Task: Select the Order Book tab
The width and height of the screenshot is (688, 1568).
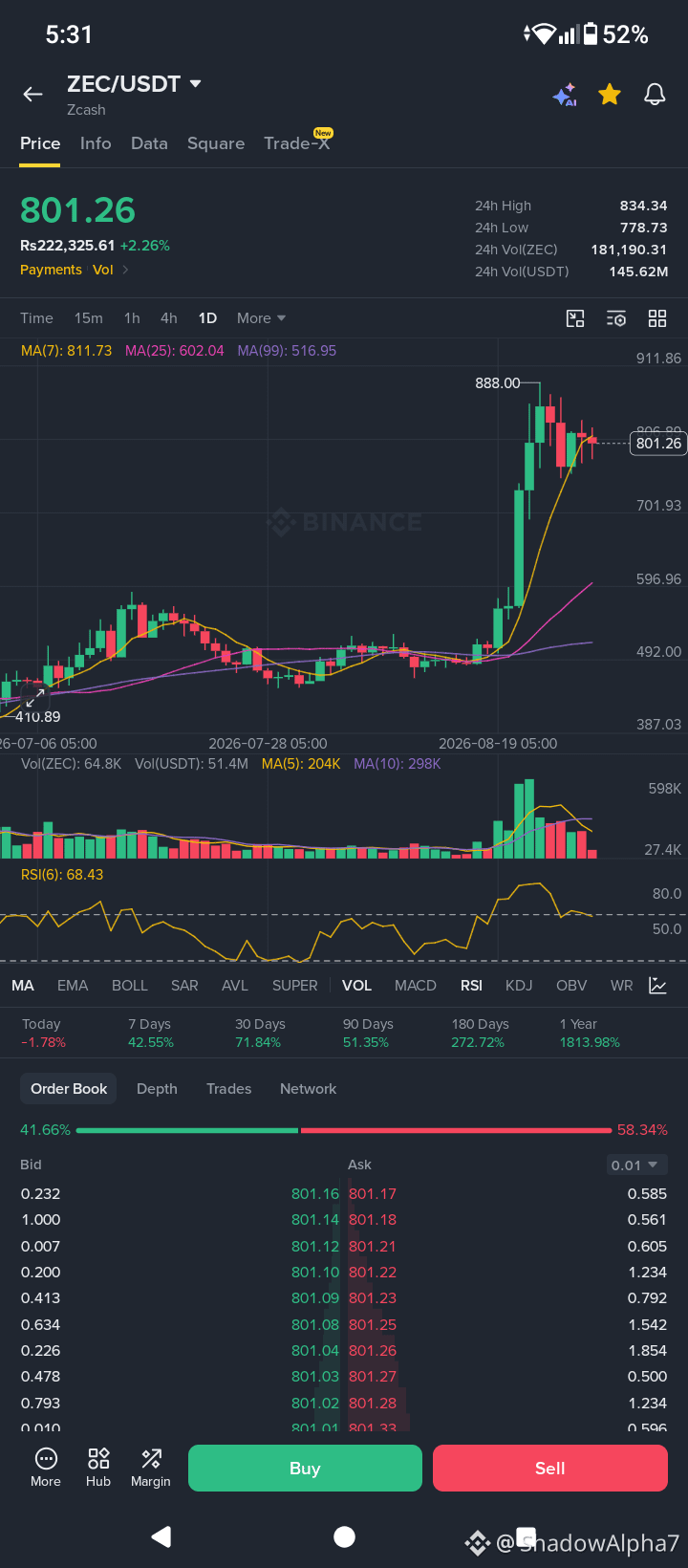Action: pos(69,1089)
